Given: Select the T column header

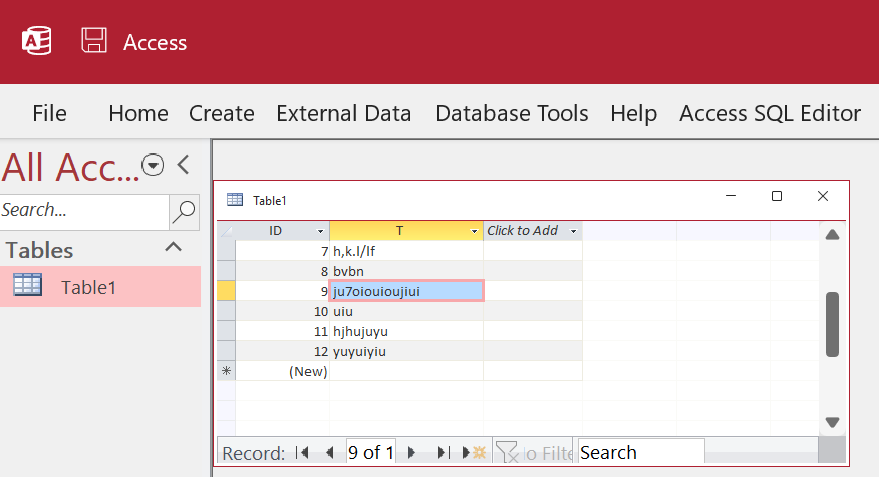Looking at the screenshot, I should (399, 231).
